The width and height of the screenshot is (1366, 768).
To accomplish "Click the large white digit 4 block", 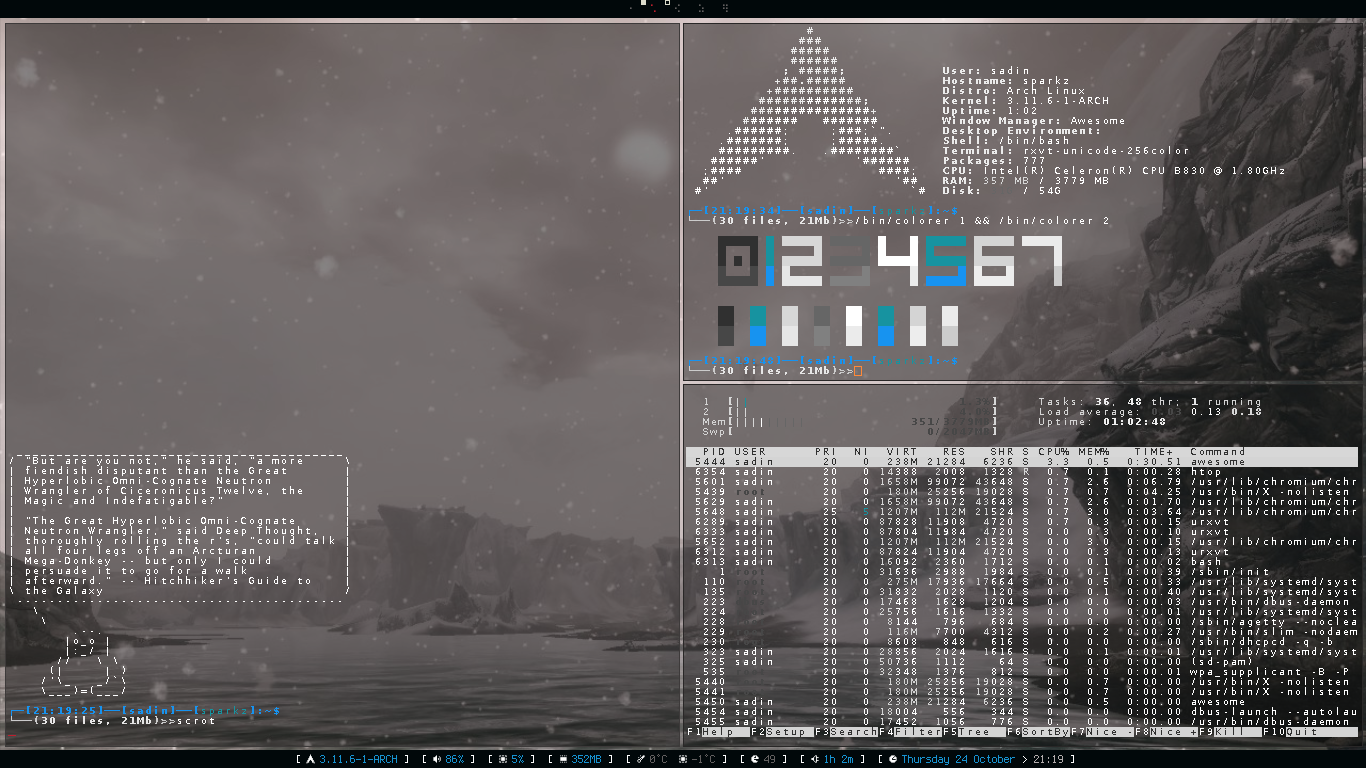I will tap(898, 261).
